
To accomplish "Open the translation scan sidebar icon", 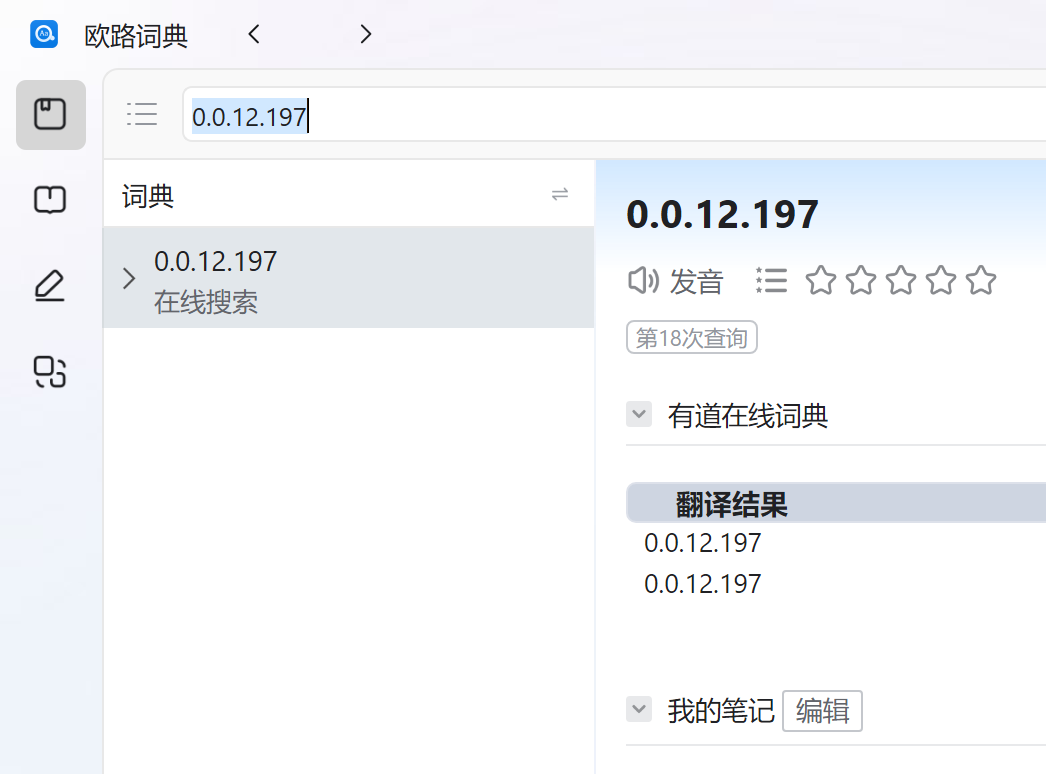I will (50, 371).
